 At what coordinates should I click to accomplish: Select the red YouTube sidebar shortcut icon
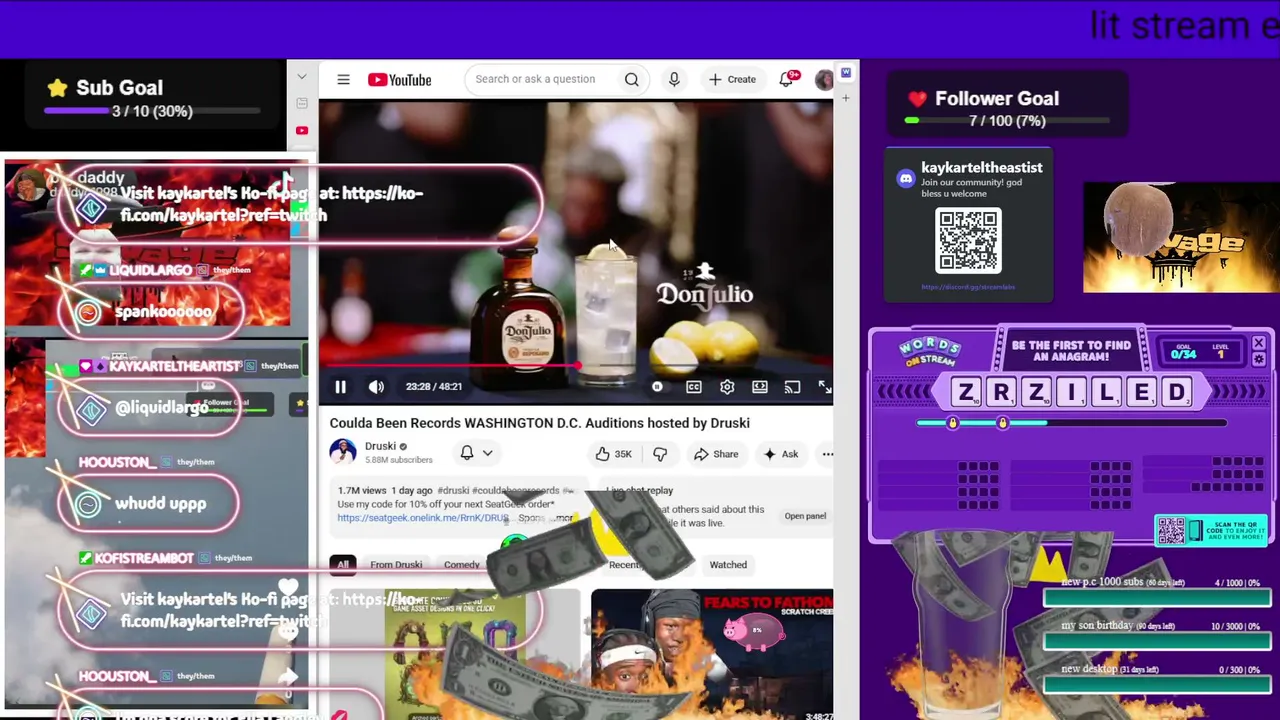click(x=302, y=130)
